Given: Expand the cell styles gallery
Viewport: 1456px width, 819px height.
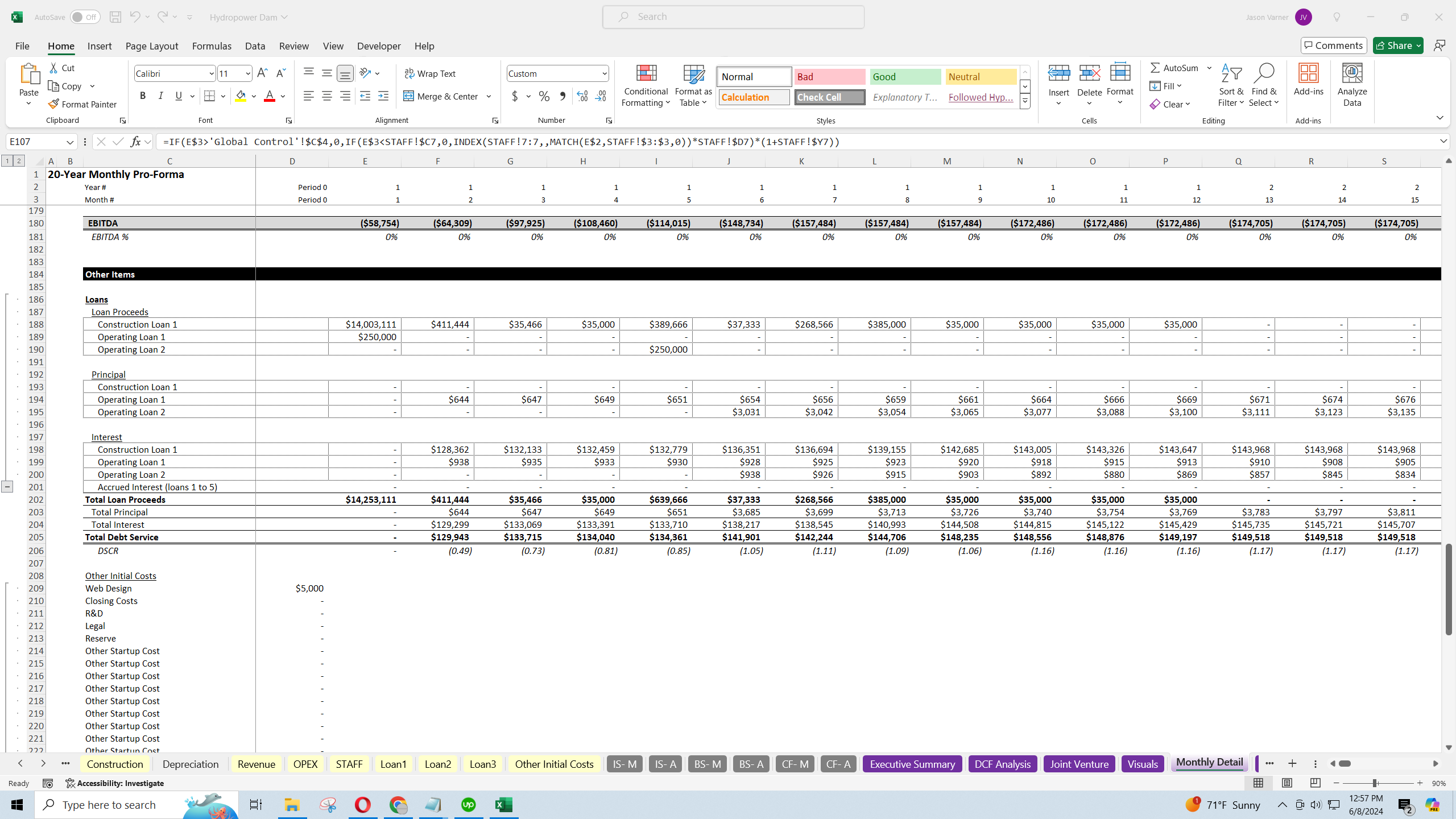Looking at the screenshot, I should tap(1025, 102).
